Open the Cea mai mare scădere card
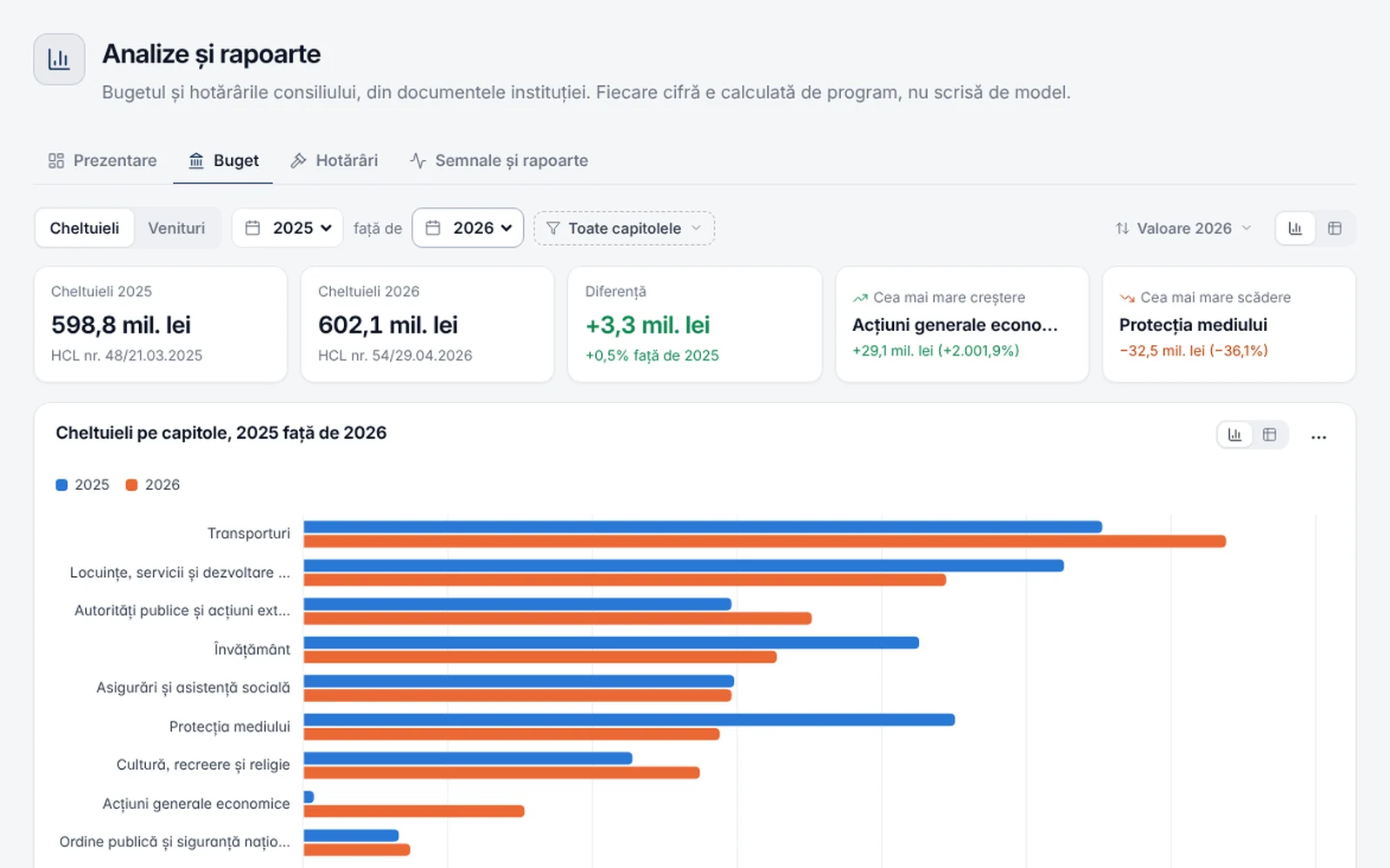Viewport: 1390px width, 868px height. pyautogui.click(x=1229, y=324)
